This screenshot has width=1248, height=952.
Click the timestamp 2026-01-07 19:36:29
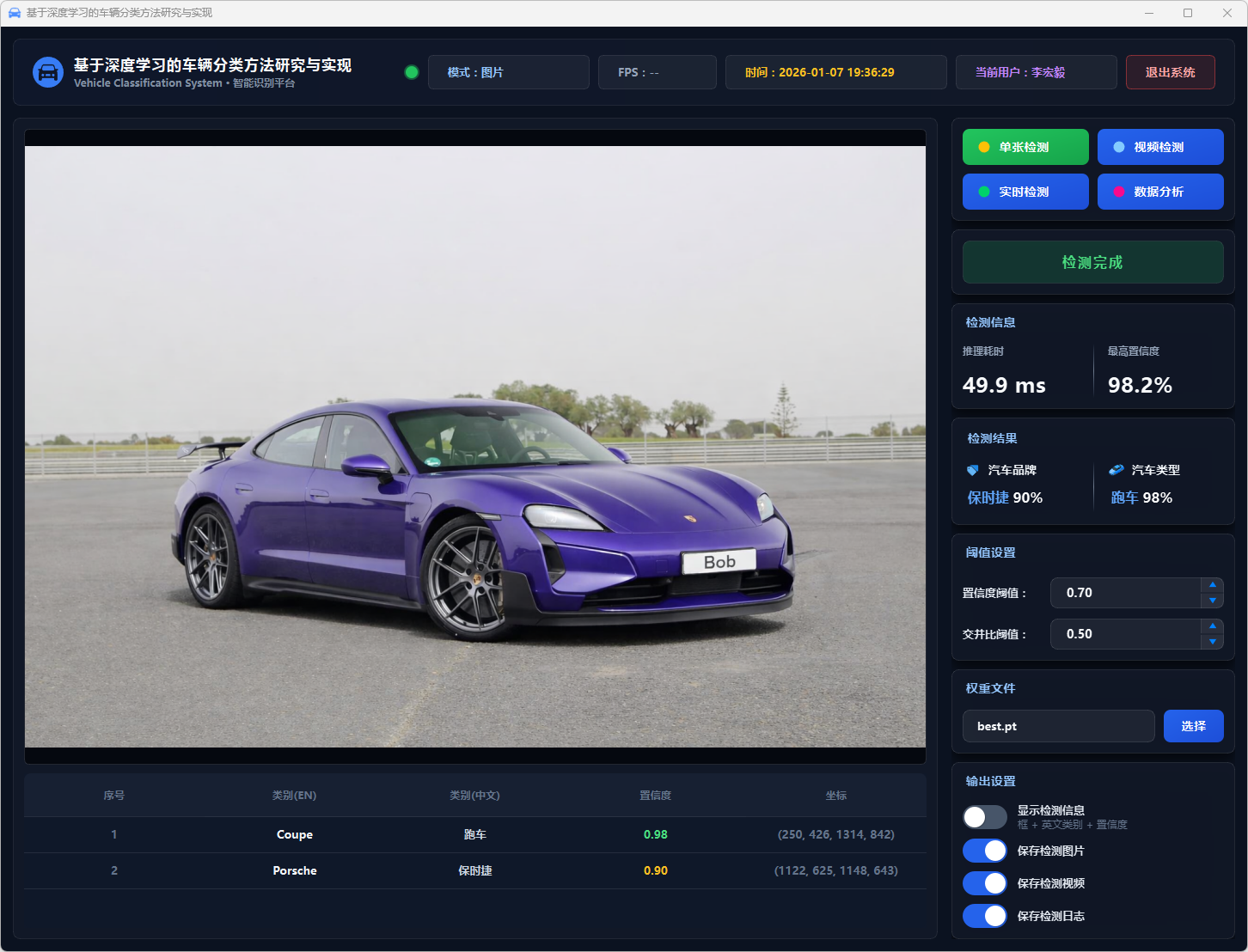[836, 72]
